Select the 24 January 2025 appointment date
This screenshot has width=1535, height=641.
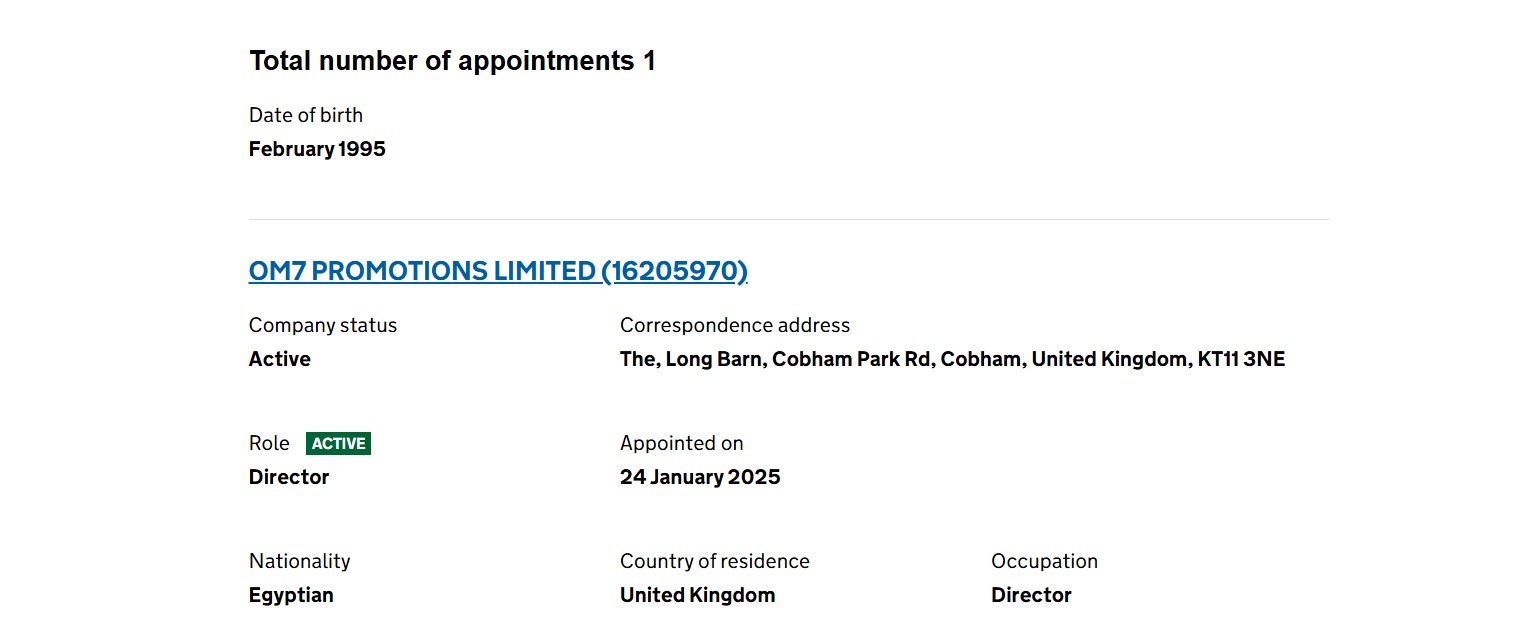pyautogui.click(x=700, y=477)
